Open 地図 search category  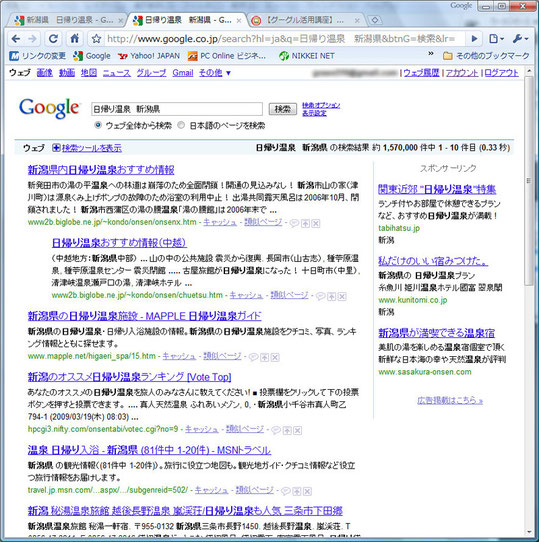pos(89,73)
